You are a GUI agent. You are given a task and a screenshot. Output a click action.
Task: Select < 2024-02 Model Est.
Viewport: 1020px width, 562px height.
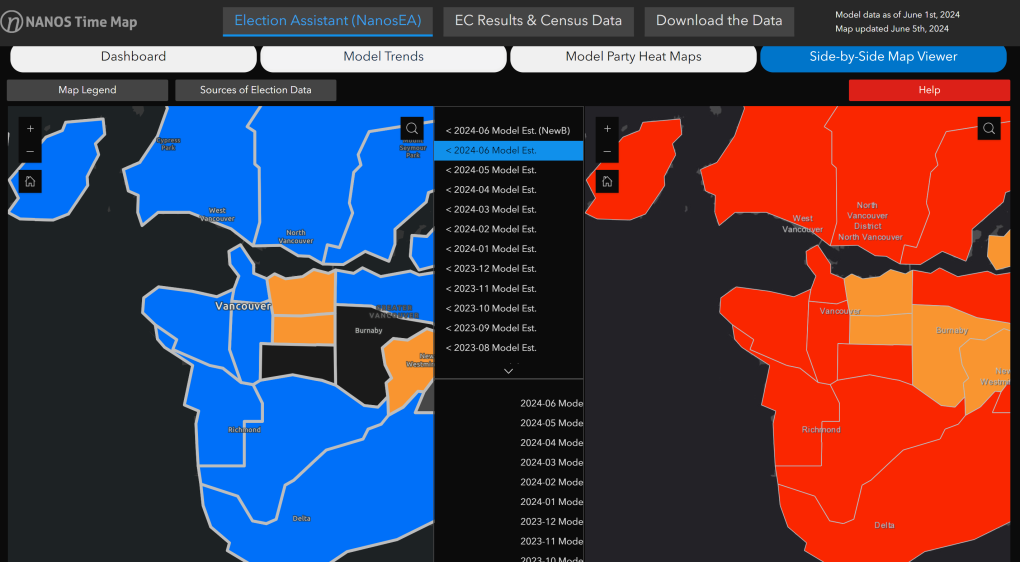(x=508, y=229)
